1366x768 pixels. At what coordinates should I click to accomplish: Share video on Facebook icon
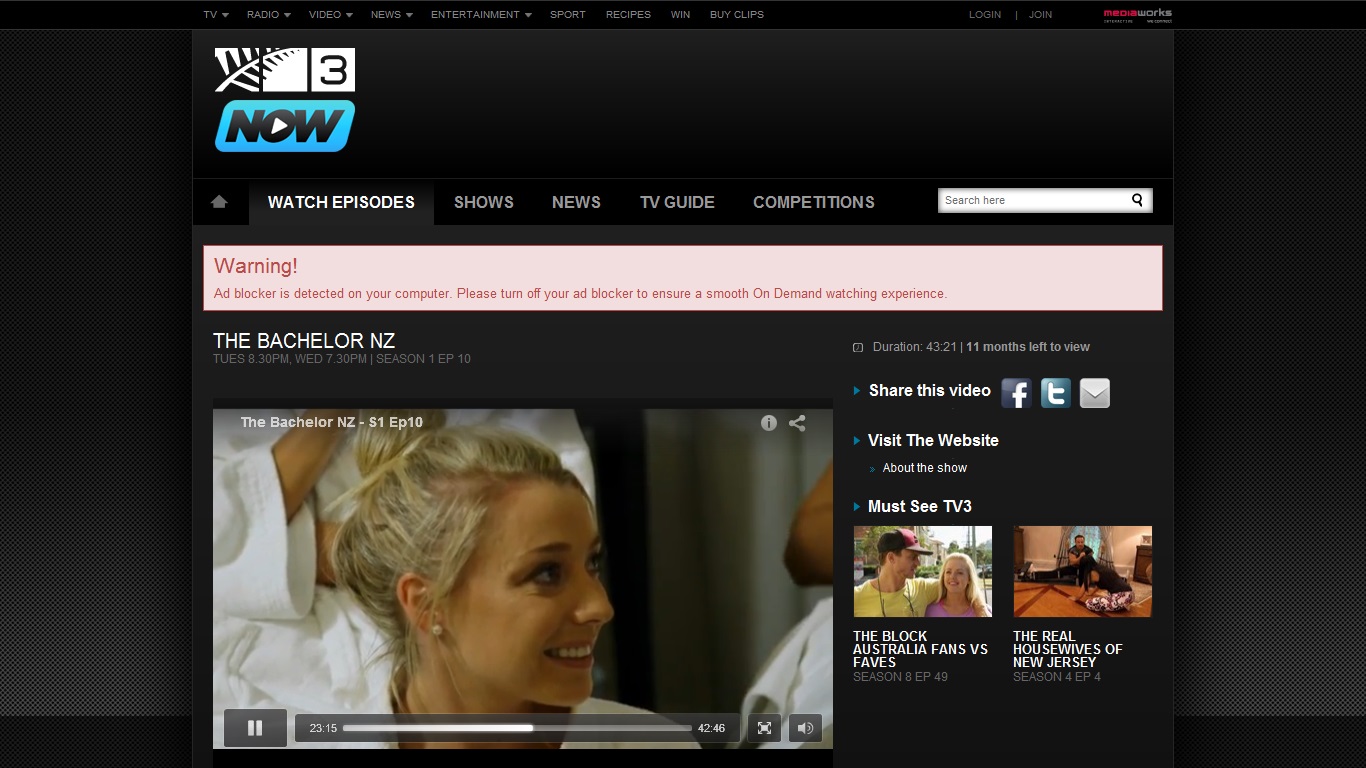coord(1016,393)
